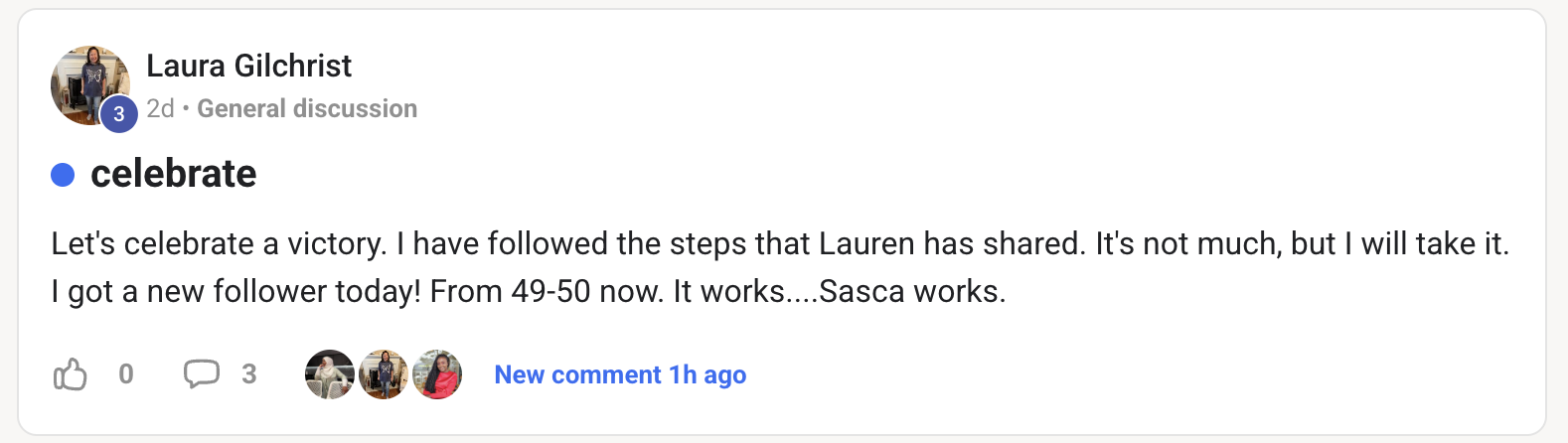Viewport: 1568px width, 443px height.
Task: Click the level 3 badge on the avatar
Action: 118,114
